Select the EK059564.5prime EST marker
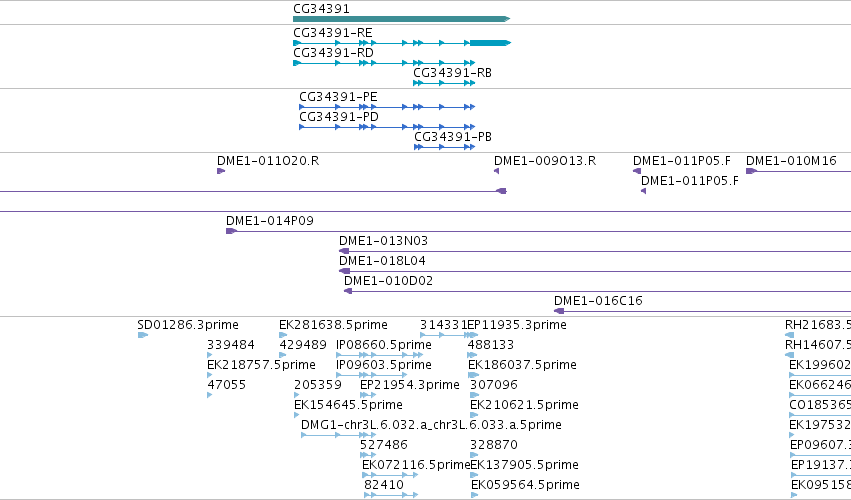Screen dimensions: 851x500 click(474, 495)
